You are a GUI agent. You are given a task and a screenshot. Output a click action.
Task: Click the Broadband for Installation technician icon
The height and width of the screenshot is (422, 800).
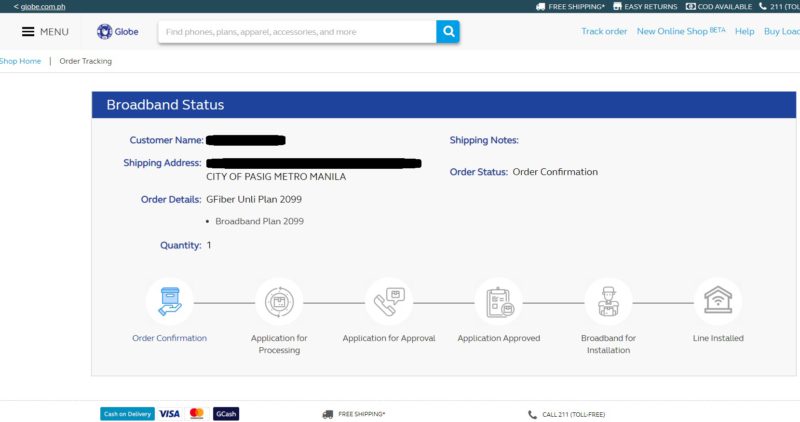608,301
